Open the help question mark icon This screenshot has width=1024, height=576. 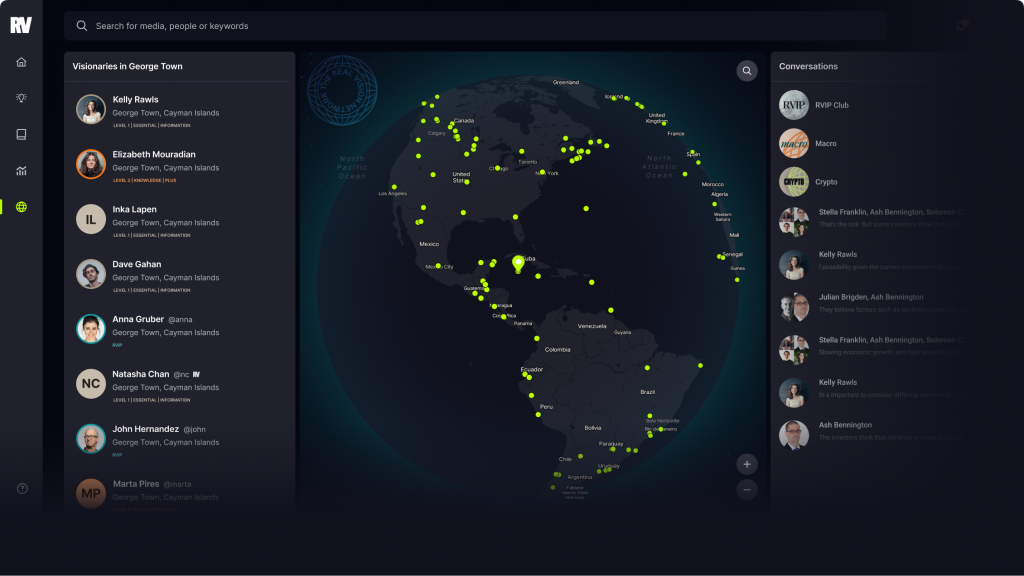21,489
